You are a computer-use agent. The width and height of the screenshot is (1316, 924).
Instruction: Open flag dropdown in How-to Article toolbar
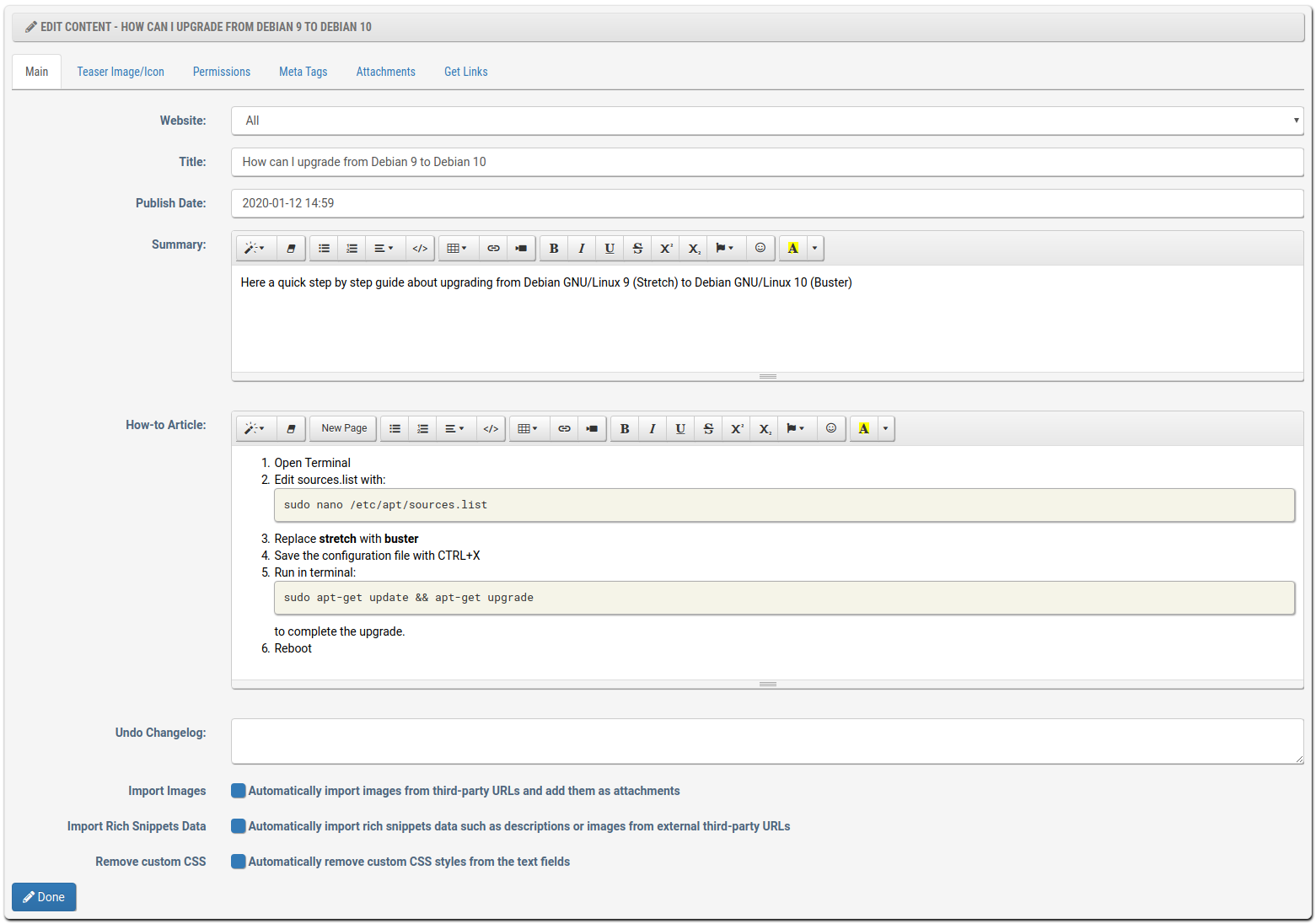[796, 428]
